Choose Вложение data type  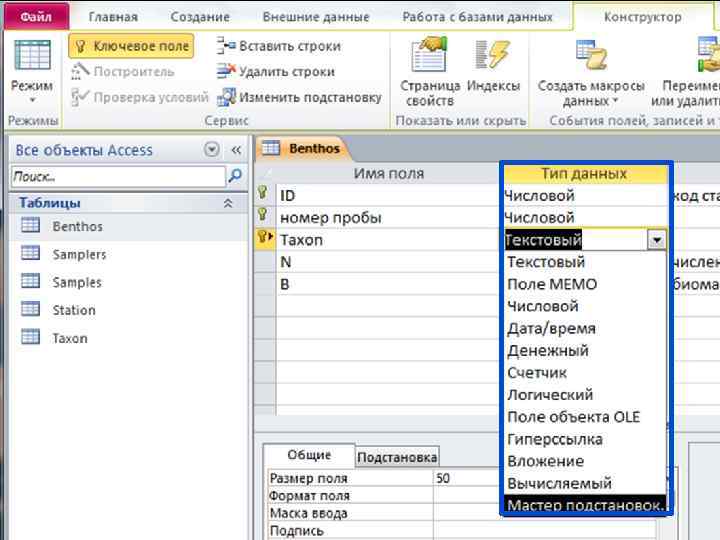[x=585, y=461]
